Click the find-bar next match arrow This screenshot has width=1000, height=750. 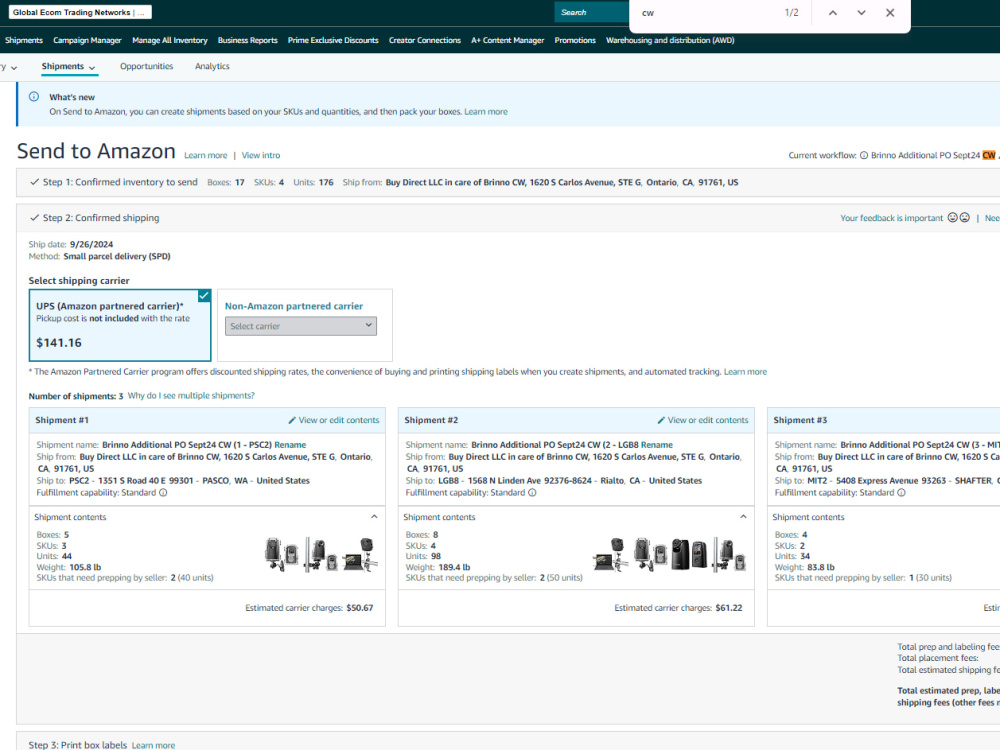pyautogui.click(x=861, y=13)
